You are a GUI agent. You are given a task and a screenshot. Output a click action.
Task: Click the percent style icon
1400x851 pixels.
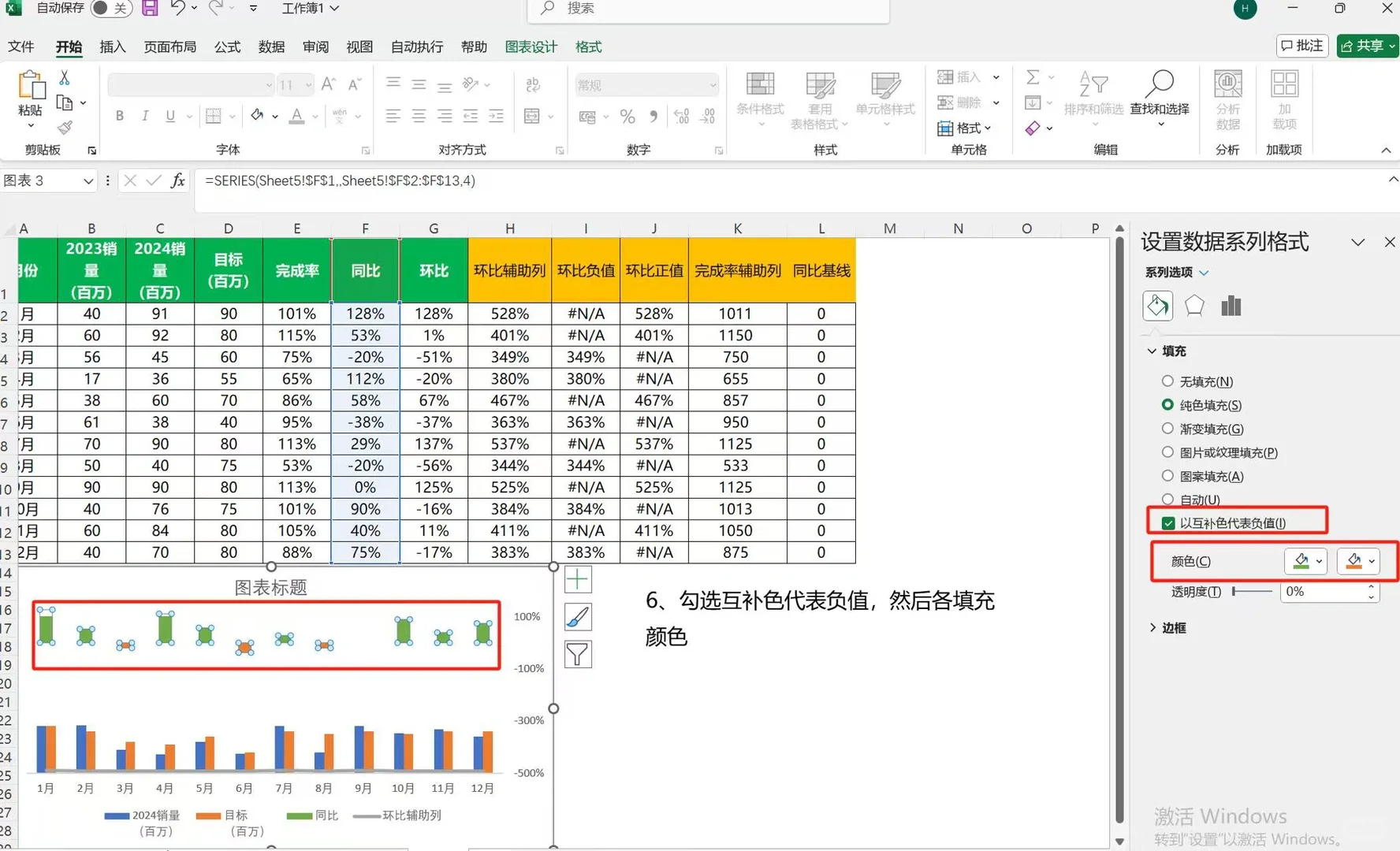click(627, 117)
